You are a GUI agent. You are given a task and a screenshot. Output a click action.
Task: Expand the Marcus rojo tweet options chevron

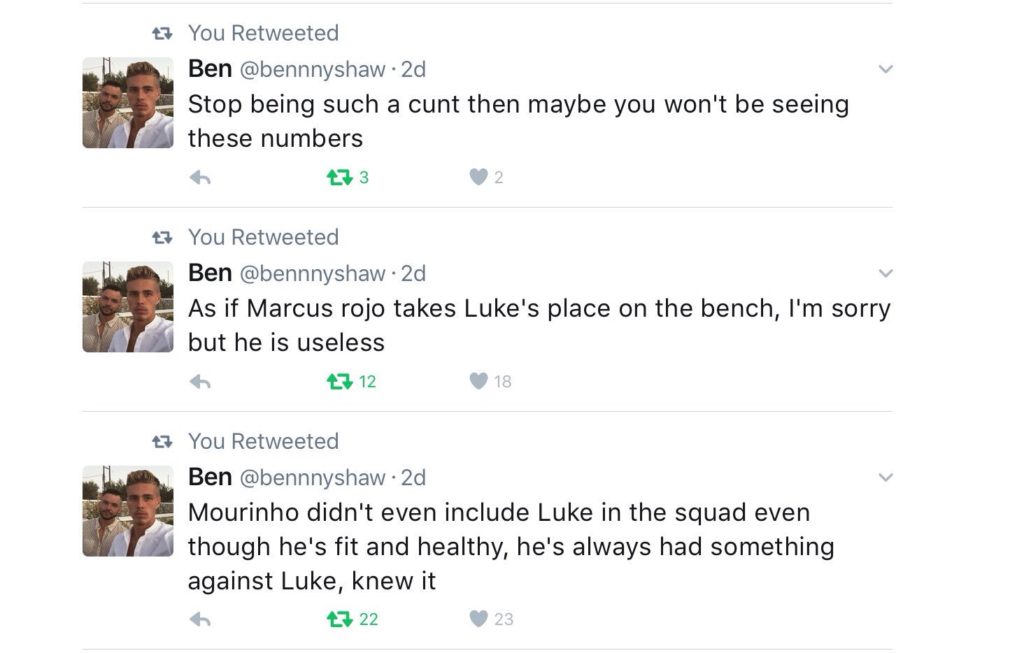(885, 273)
